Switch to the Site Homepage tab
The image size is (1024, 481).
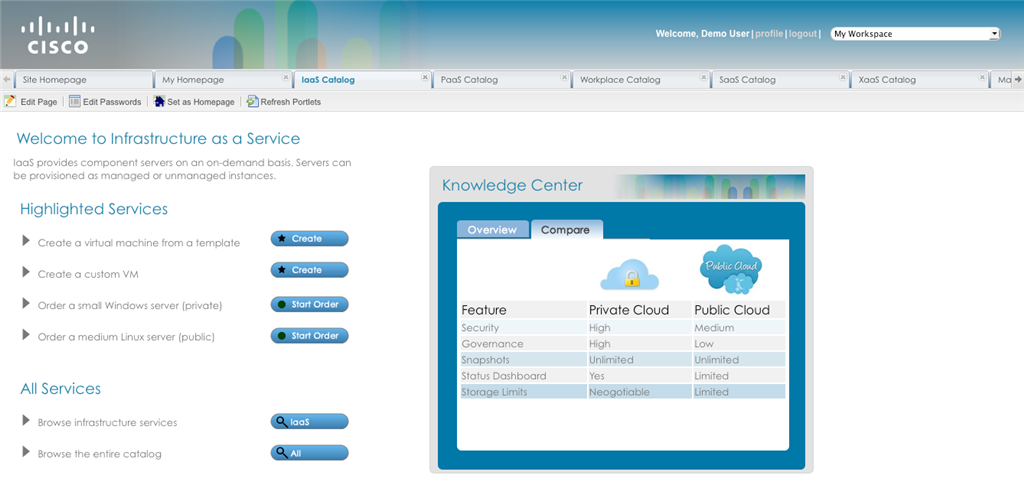83,80
